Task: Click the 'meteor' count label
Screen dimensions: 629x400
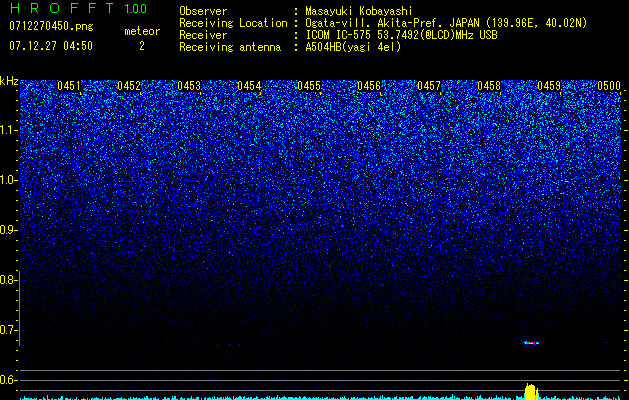Action: (142, 31)
